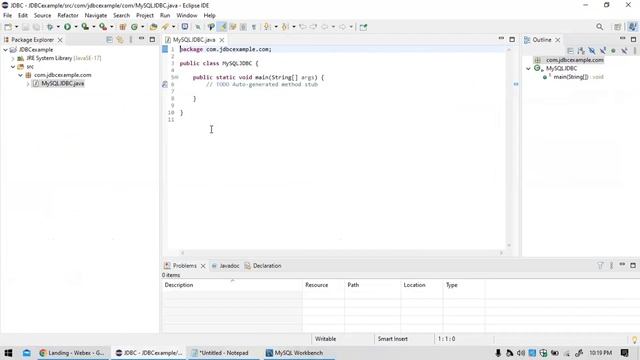Expand the MySQLJDBC.java file node
The width and height of the screenshot is (640, 360).
(28, 84)
